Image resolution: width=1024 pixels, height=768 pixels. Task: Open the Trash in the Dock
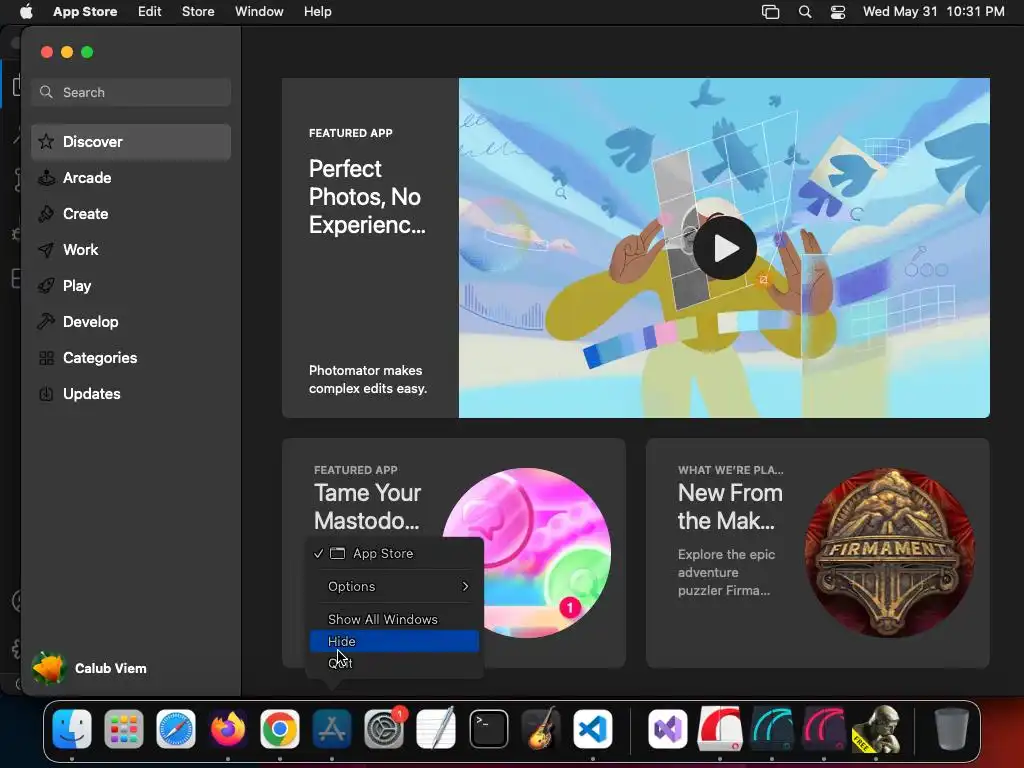(952, 728)
